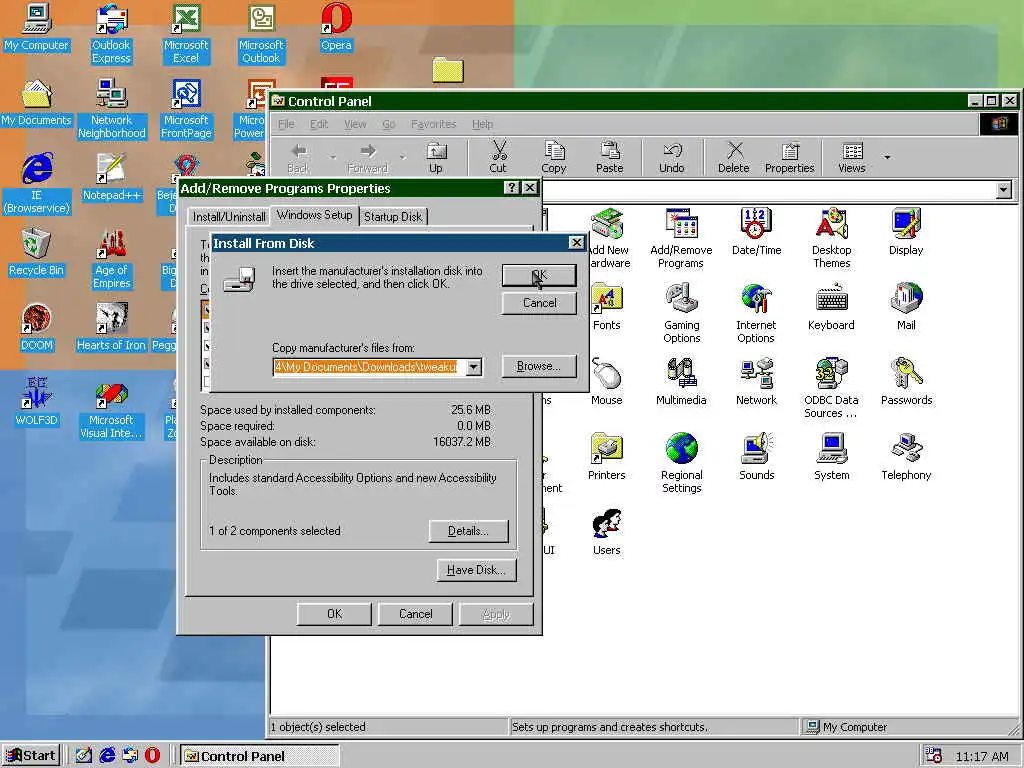This screenshot has height=768, width=1024.
Task: Open the Favorites menu in Control Panel
Action: (x=434, y=124)
